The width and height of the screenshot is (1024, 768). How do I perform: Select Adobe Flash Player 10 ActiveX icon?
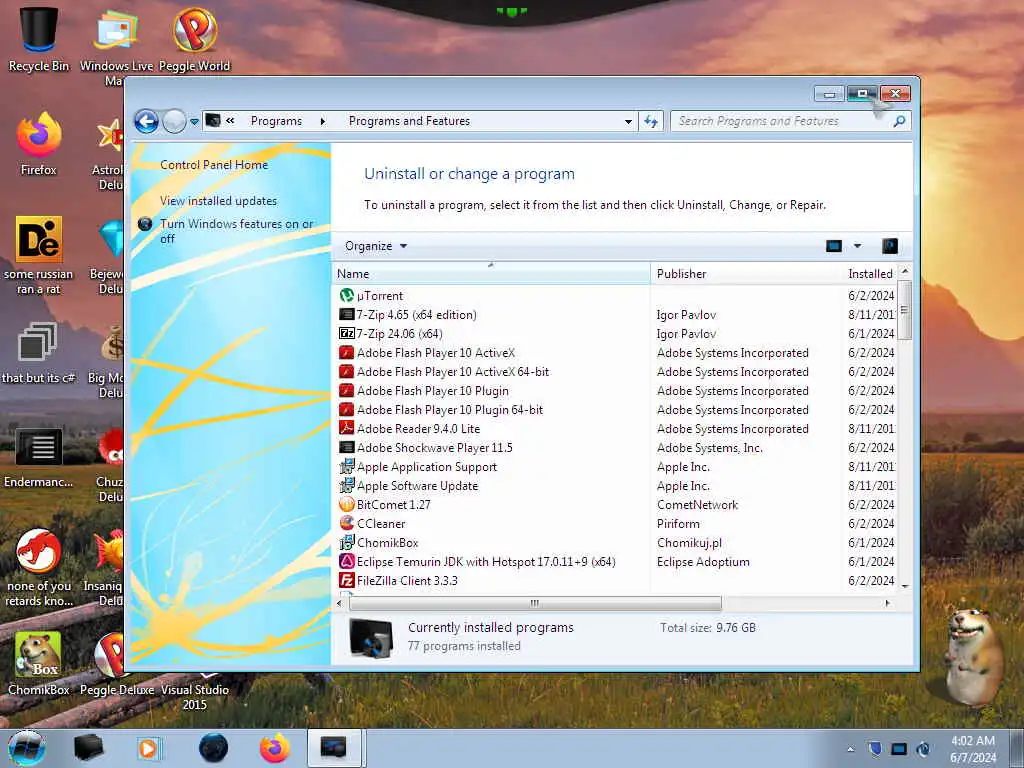(347, 353)
